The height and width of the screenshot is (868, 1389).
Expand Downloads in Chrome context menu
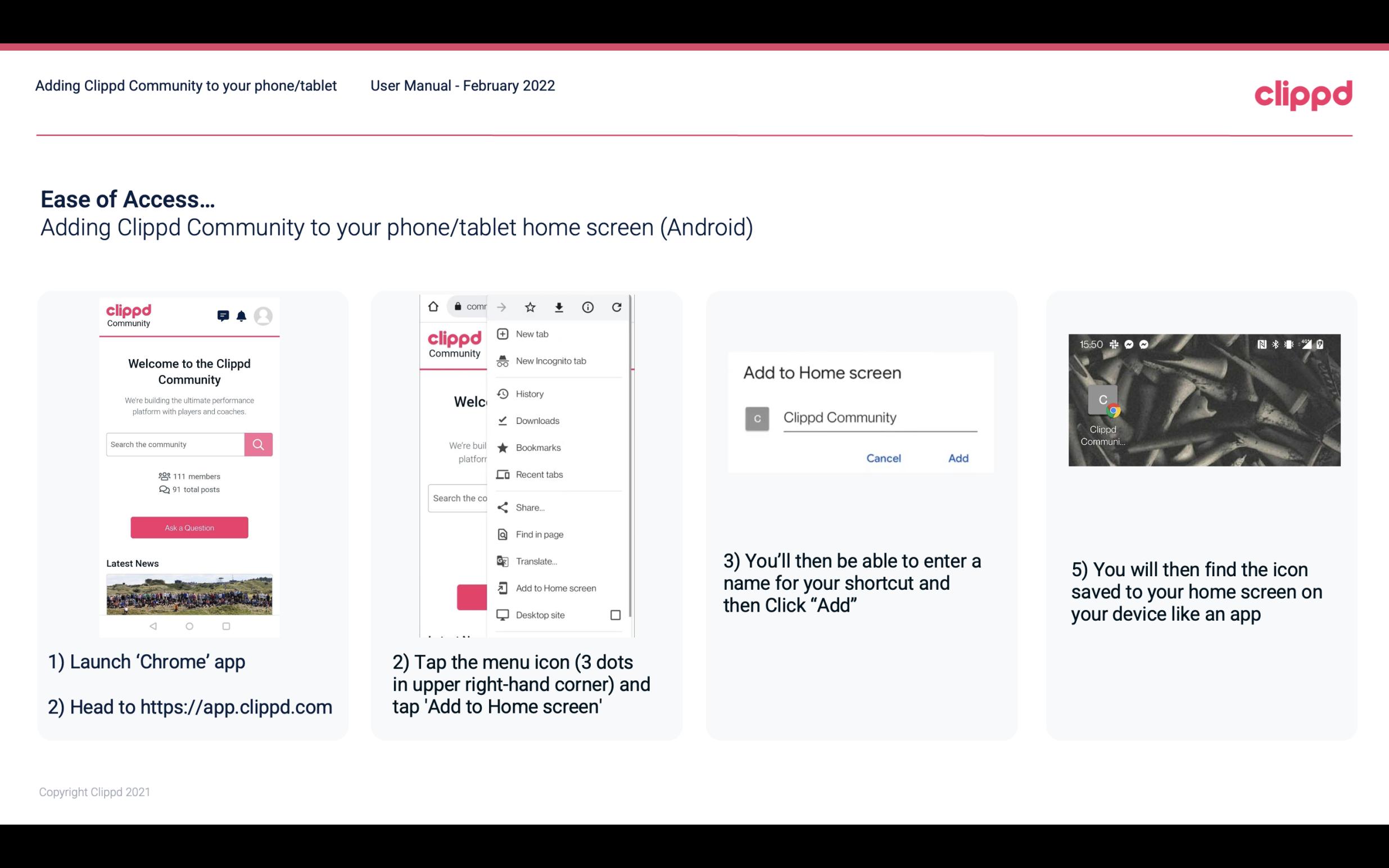click(536, 420)
